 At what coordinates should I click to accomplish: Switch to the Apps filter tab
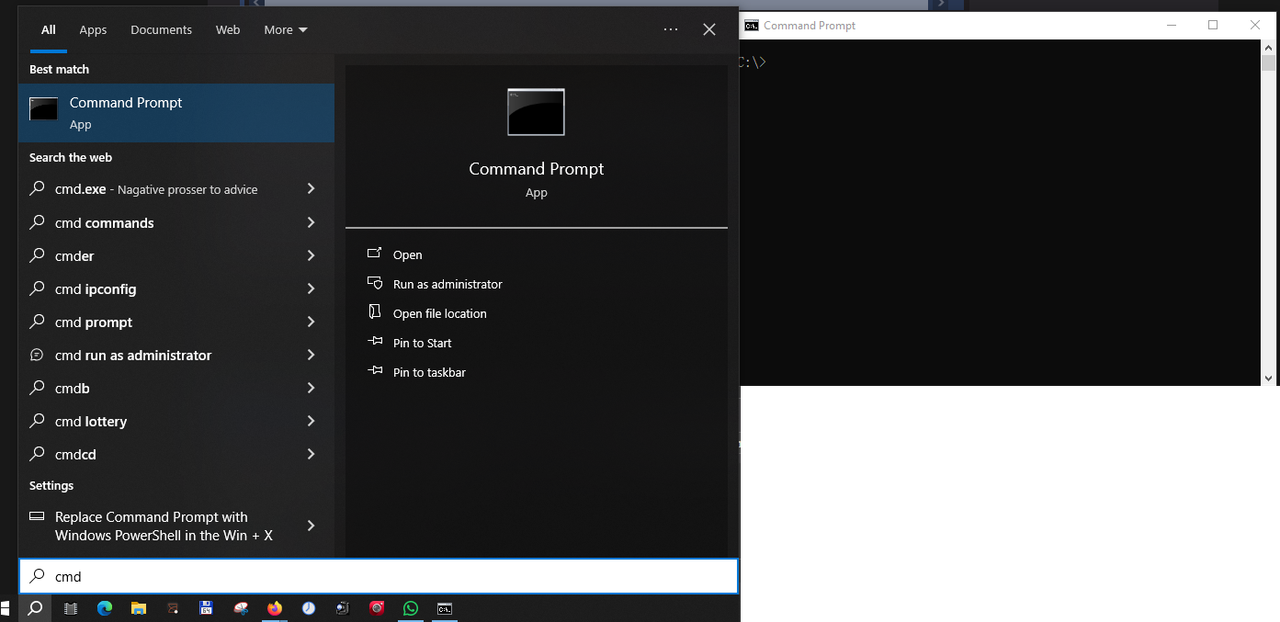(x=93, y=30)
